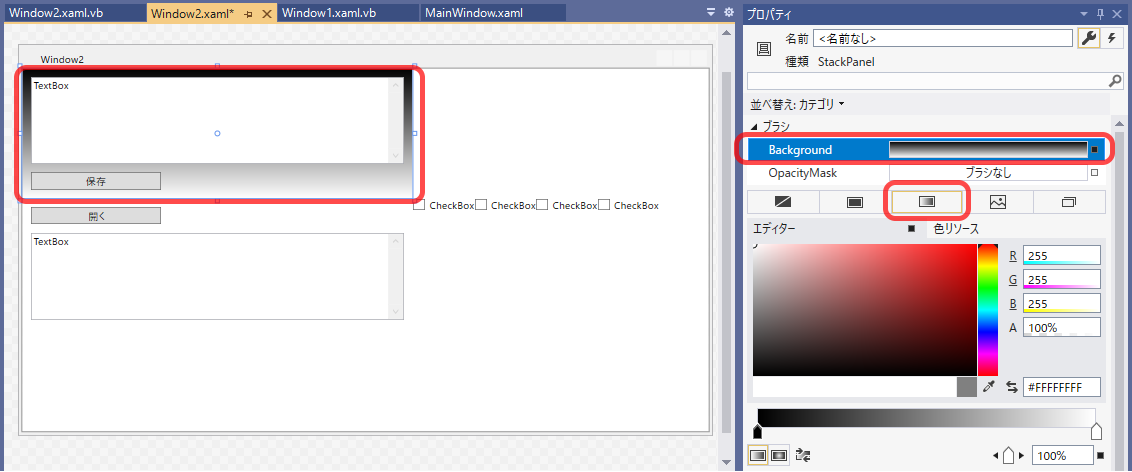This screenshot has height=472, width=1132.
Task: Click the OpacityMask ブラシなし value
Action: coord(988,173)
